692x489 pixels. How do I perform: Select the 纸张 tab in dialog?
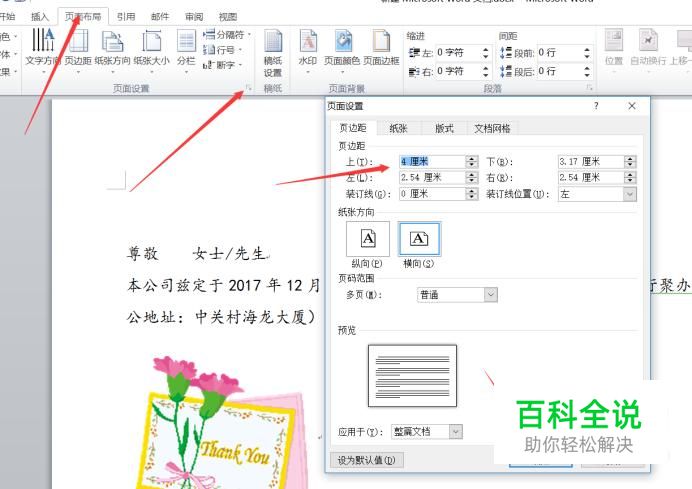[399, 128]
